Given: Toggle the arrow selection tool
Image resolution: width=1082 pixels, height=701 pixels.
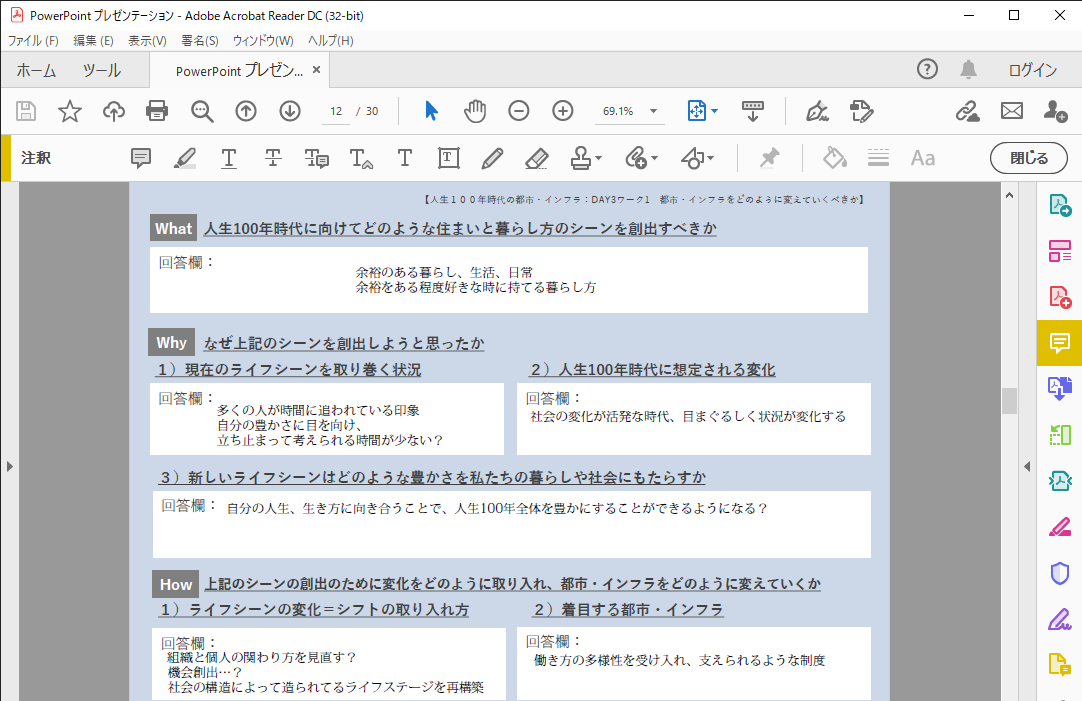Looking at the screenshot, I should tap(431, 111).
